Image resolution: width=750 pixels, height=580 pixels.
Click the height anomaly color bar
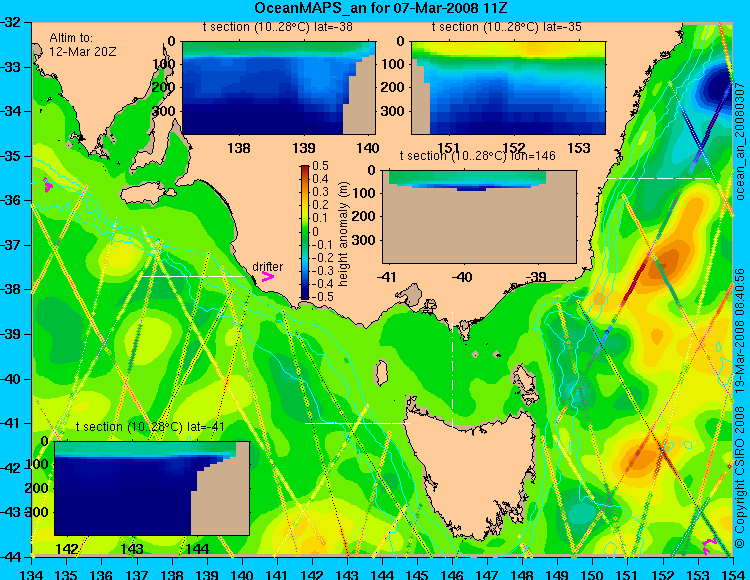click(x=305, y=233)
